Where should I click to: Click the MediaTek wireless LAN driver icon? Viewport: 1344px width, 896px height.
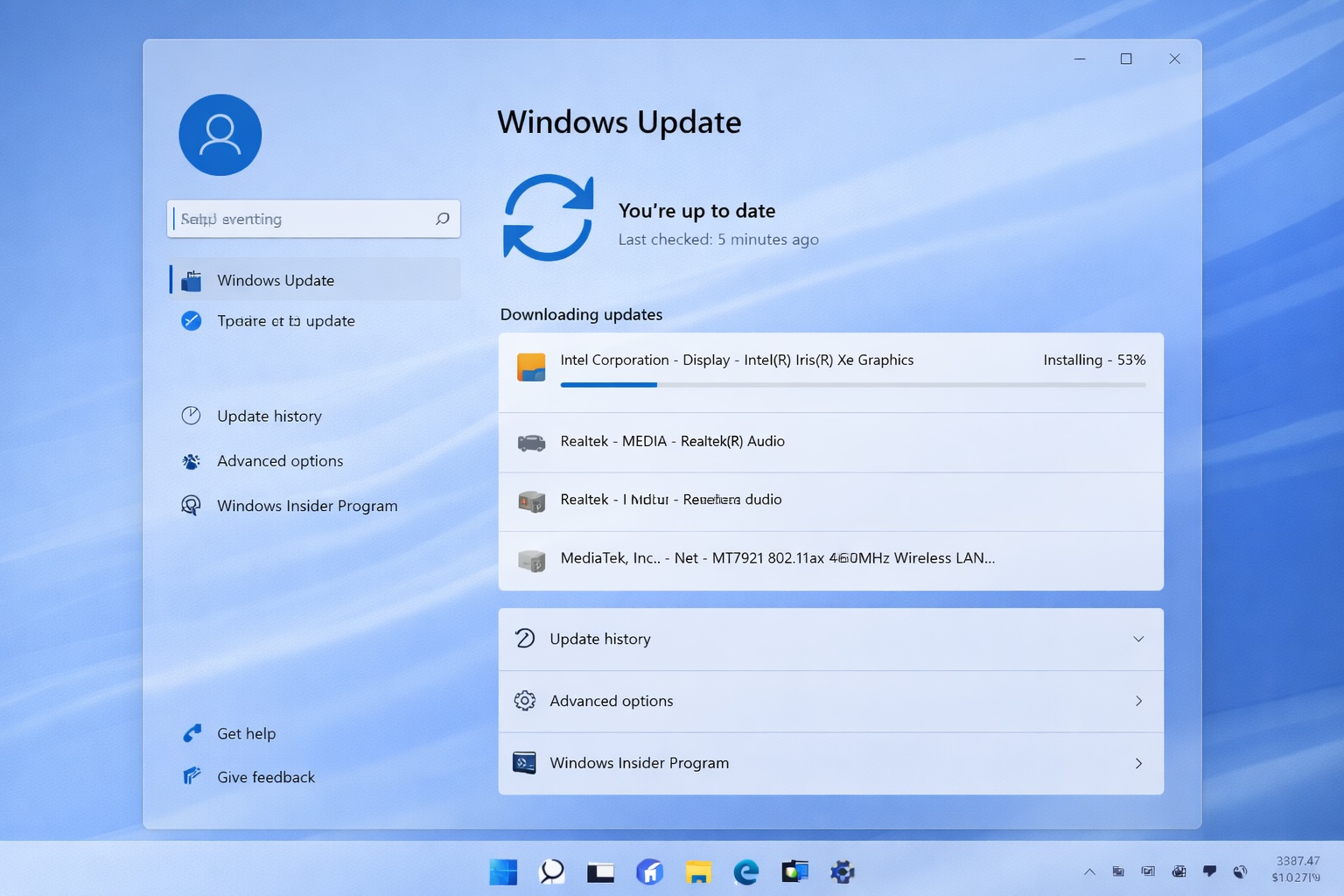[x=531, y=560]
